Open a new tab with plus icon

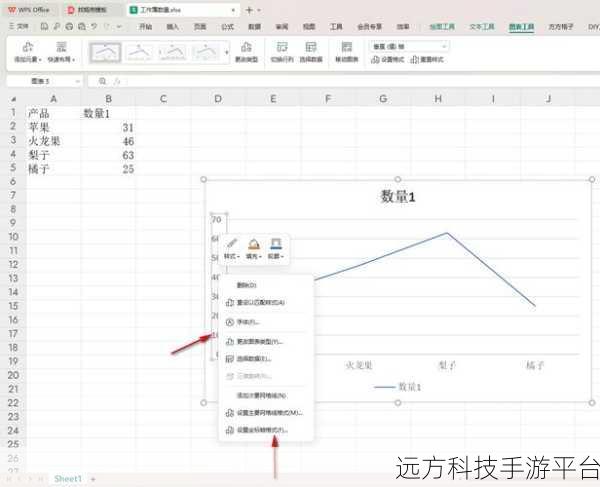249,10
